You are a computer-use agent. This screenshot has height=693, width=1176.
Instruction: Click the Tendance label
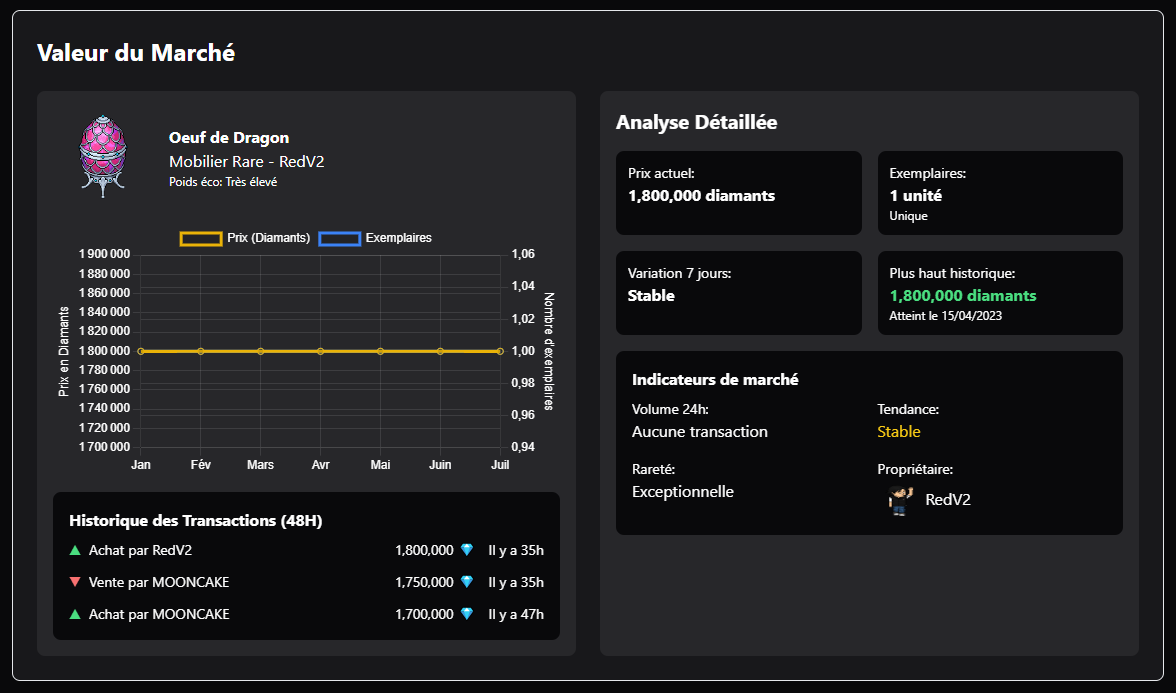point(908,410)
